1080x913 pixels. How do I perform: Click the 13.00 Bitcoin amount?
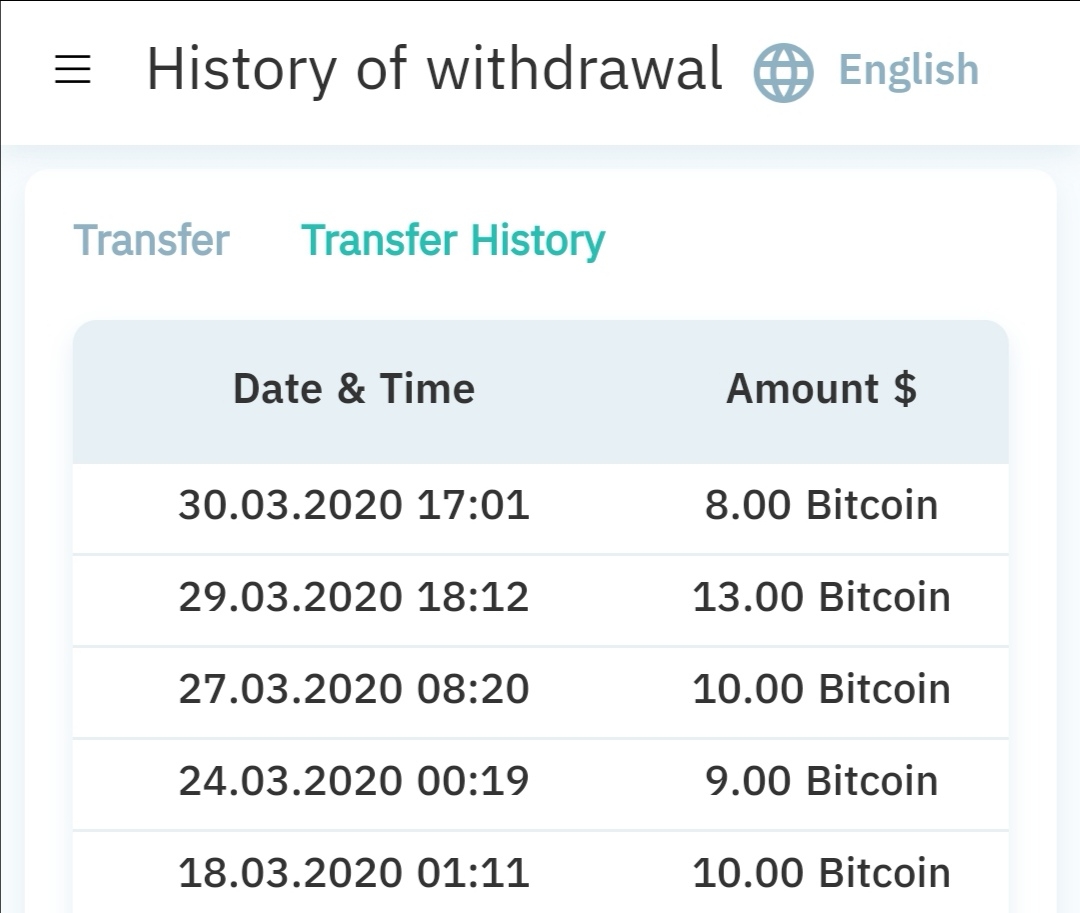point(821,597)
